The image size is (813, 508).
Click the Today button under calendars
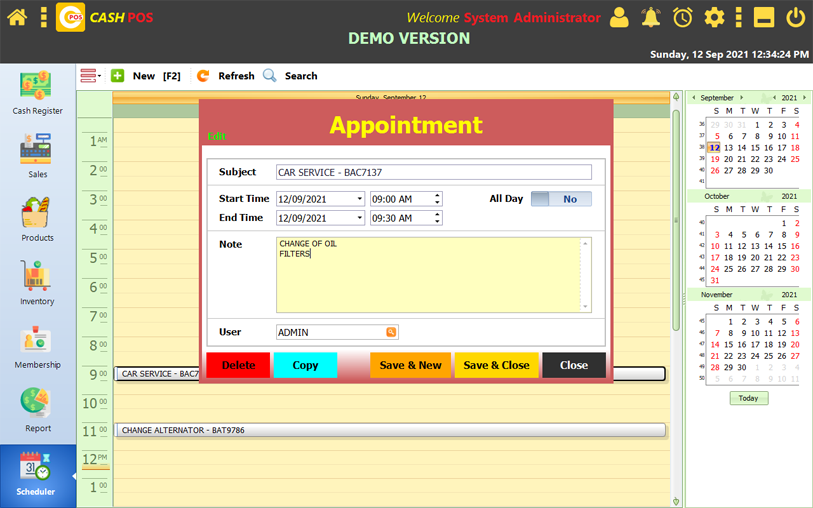[x=749, y=398]
